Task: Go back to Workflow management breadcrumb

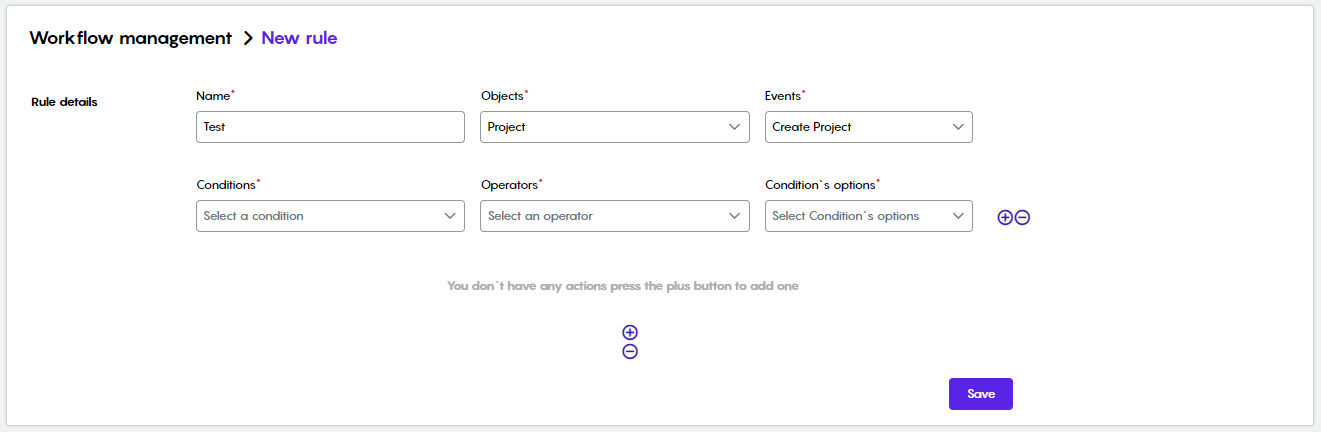Action: pyautogui.click(x=130, y=38)
